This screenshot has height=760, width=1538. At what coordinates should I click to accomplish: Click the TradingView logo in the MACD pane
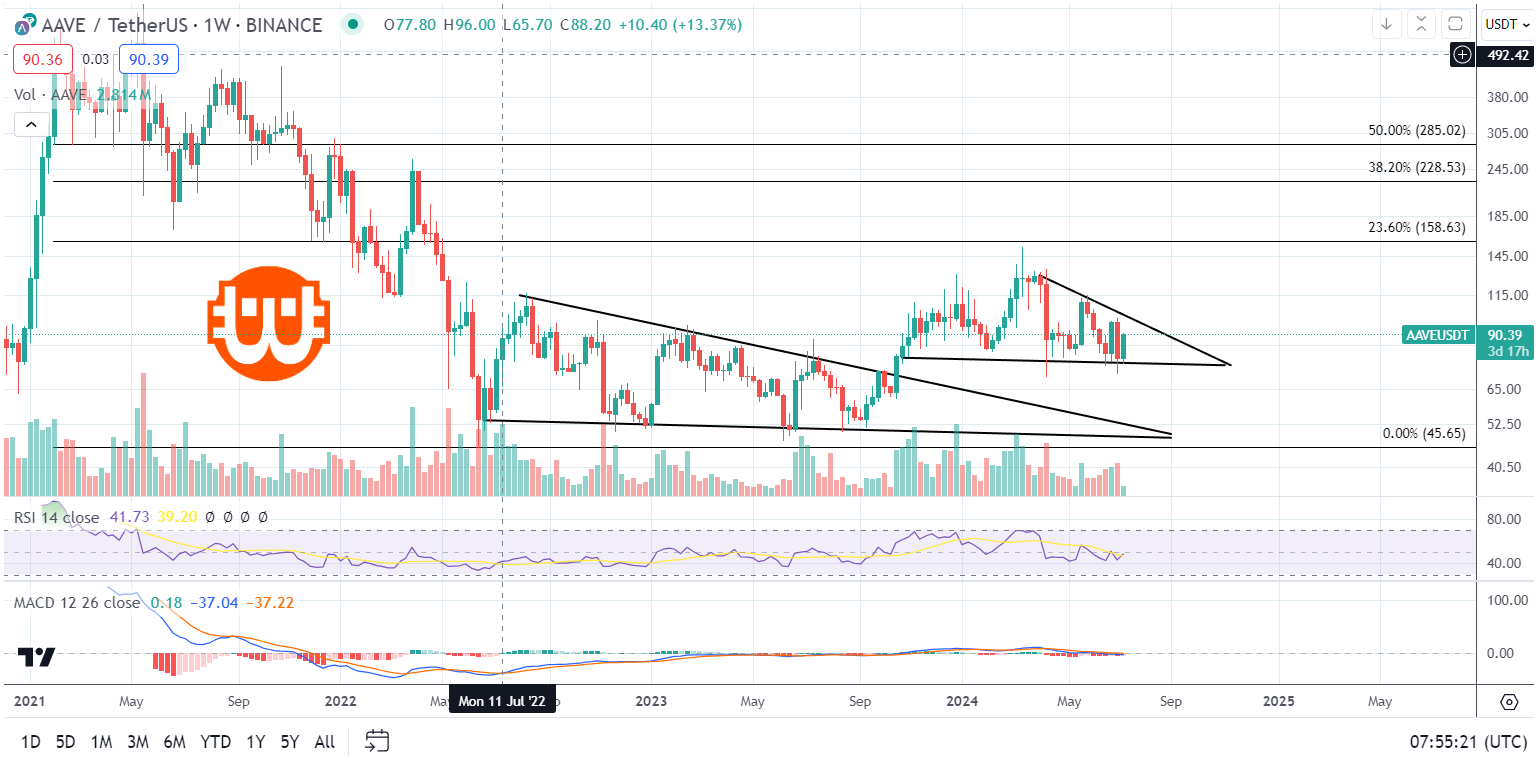(39, 657)
